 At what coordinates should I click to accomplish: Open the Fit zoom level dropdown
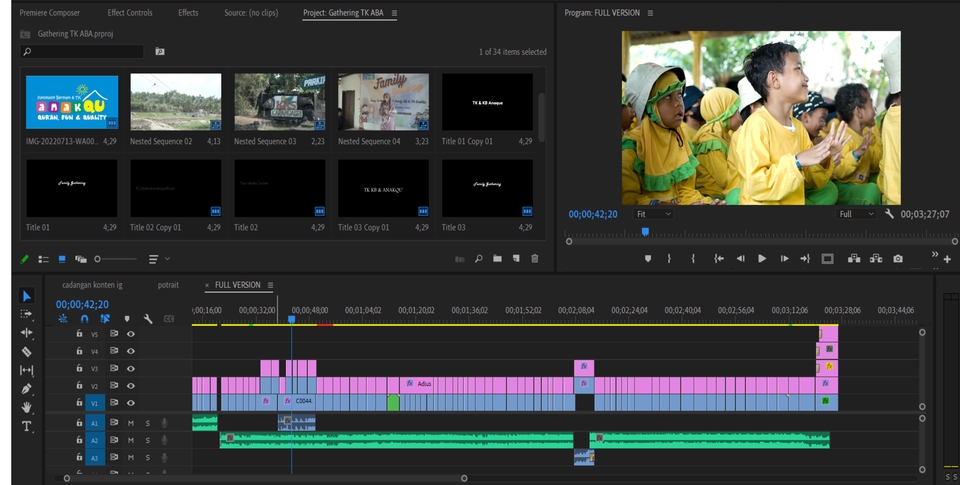point(654,214)
